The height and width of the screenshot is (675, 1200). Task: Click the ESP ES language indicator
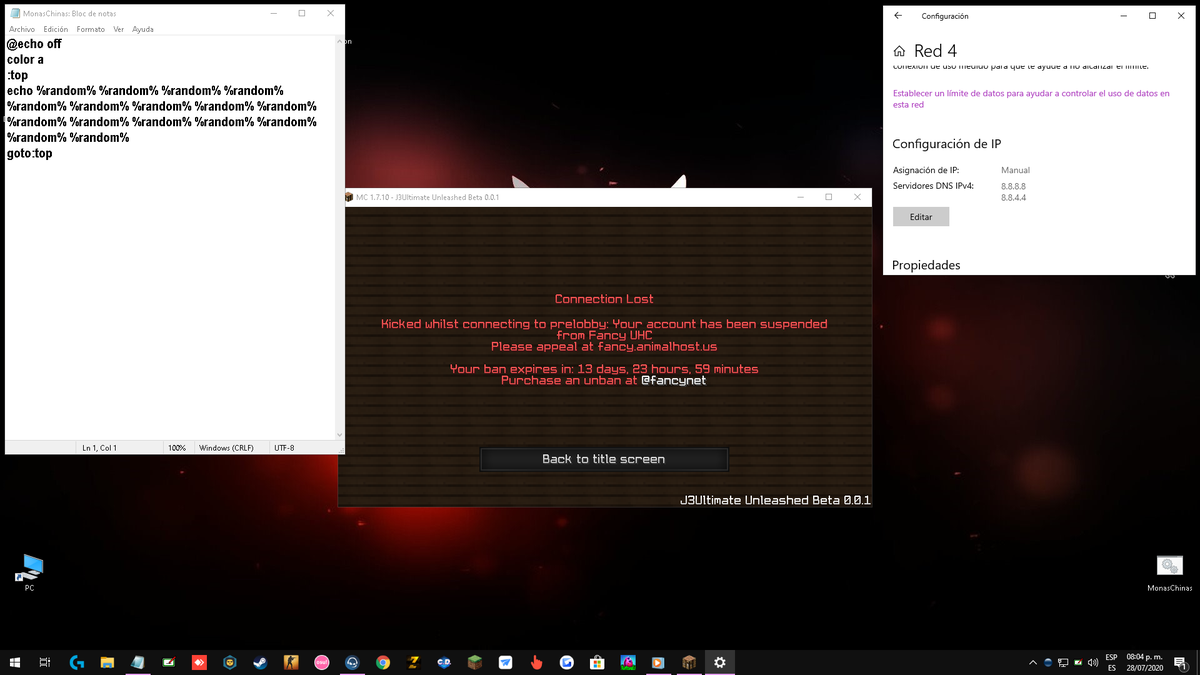[1112, 662]
